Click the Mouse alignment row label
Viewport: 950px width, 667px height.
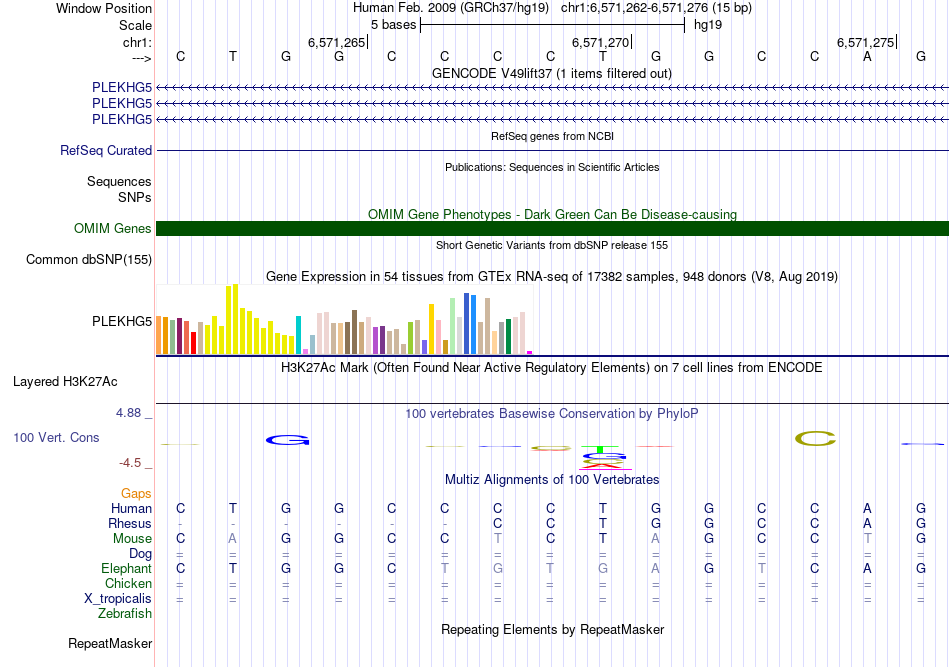click(x=133, y=539)
